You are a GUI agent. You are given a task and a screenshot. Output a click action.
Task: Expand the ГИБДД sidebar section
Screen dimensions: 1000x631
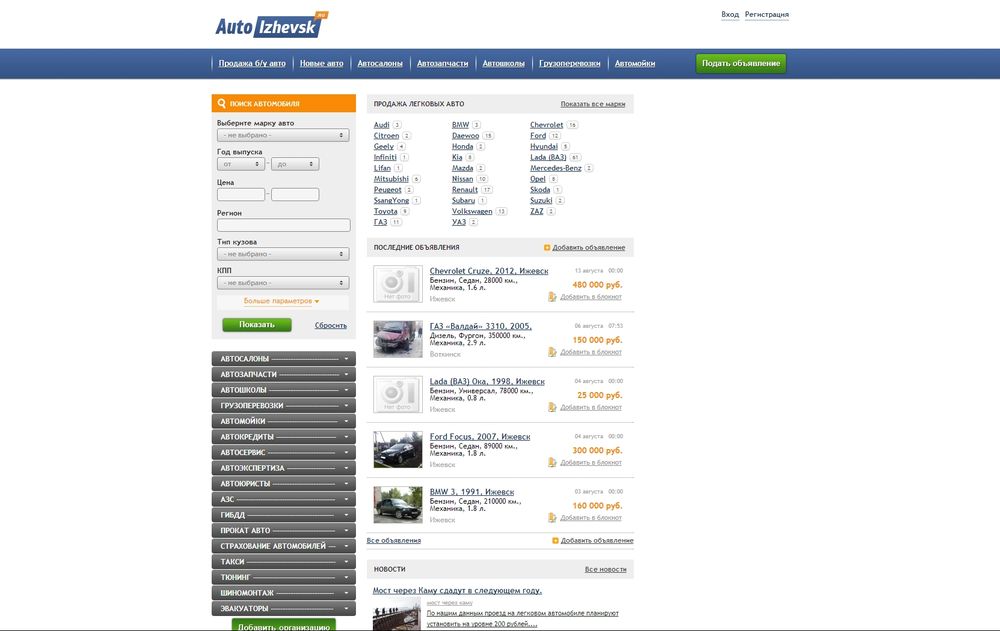point(284,515)
